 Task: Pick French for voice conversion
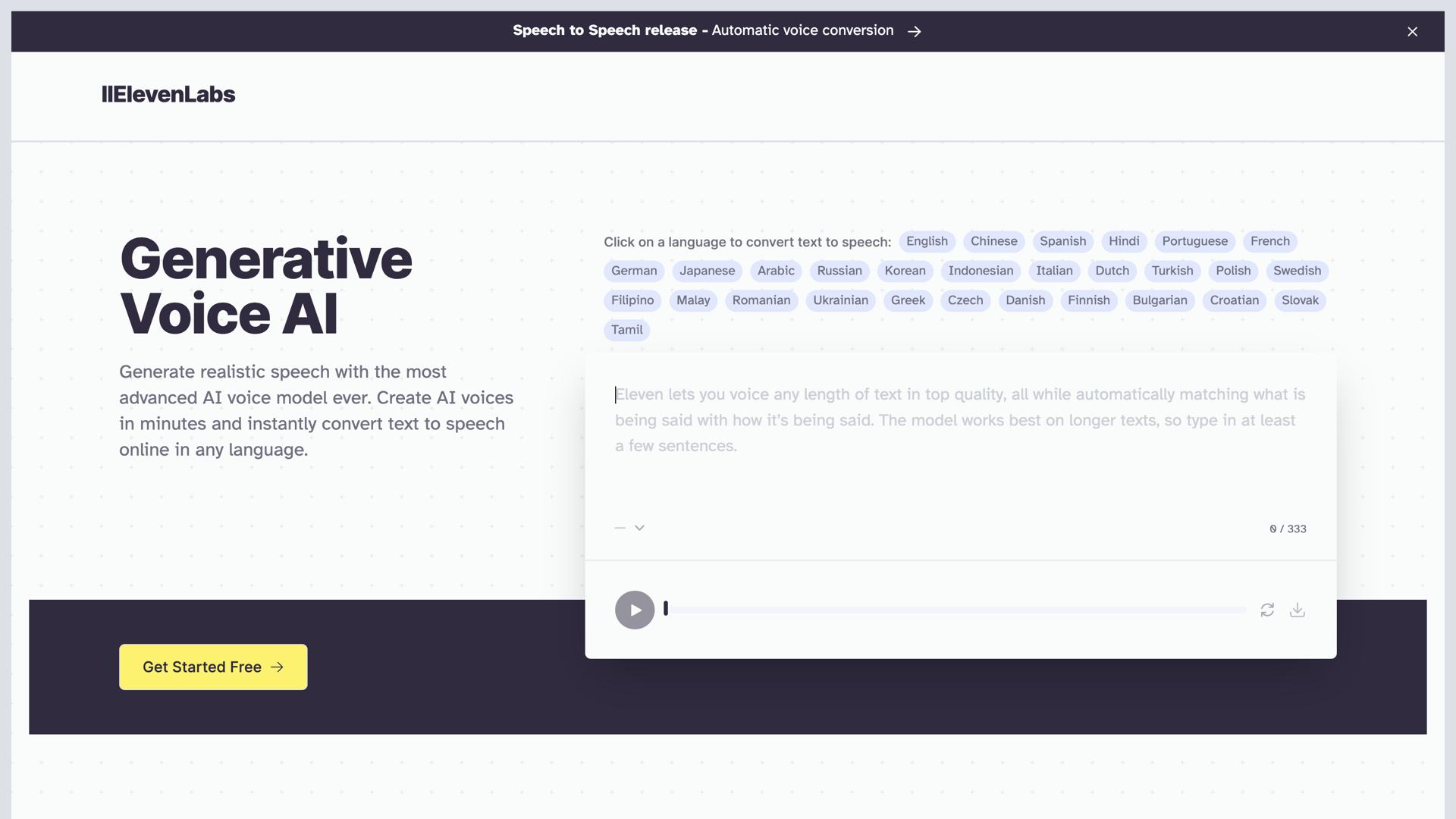[1269, 241]
